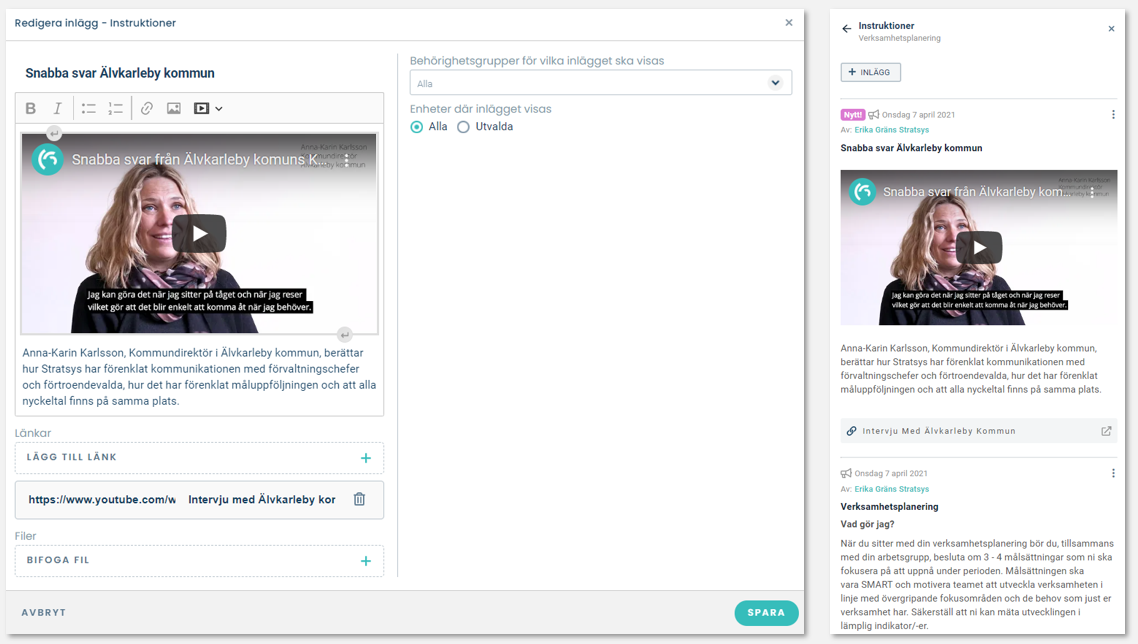This screenshot has height=644, width=1138.
Task: Click the Redigera inlägg - Instruktioner dialog title
Action: [x=95, y=23]
